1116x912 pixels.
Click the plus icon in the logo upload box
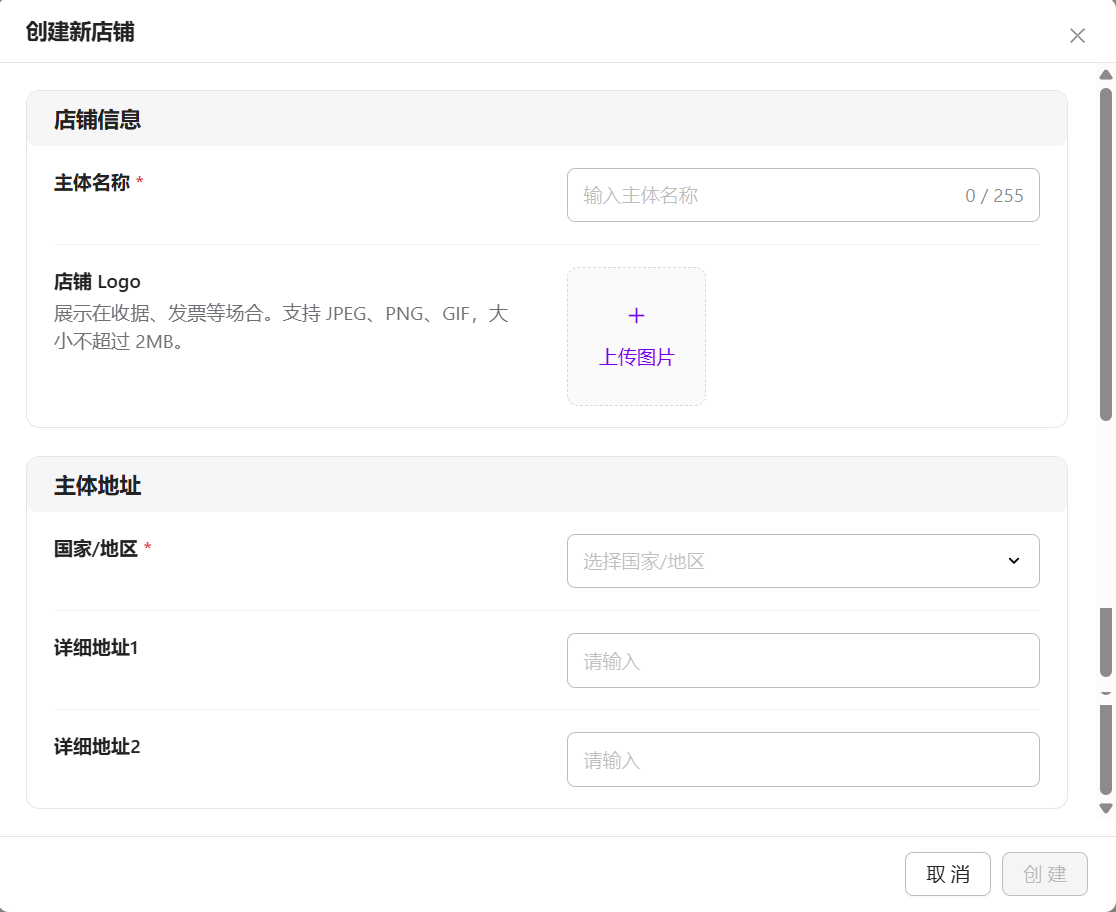click(x=636, y=316)
